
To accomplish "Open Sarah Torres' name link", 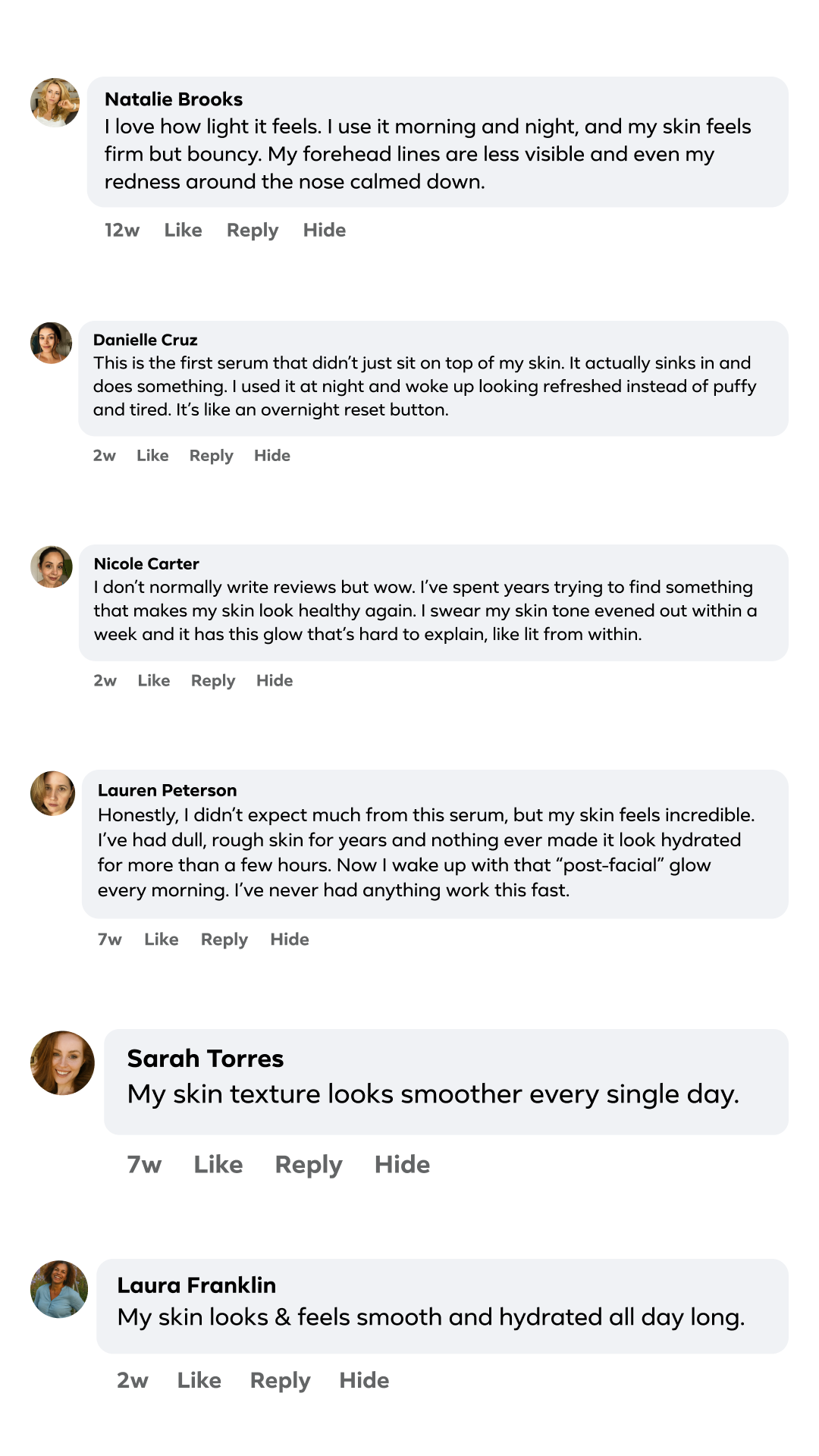I will 206,1059.
